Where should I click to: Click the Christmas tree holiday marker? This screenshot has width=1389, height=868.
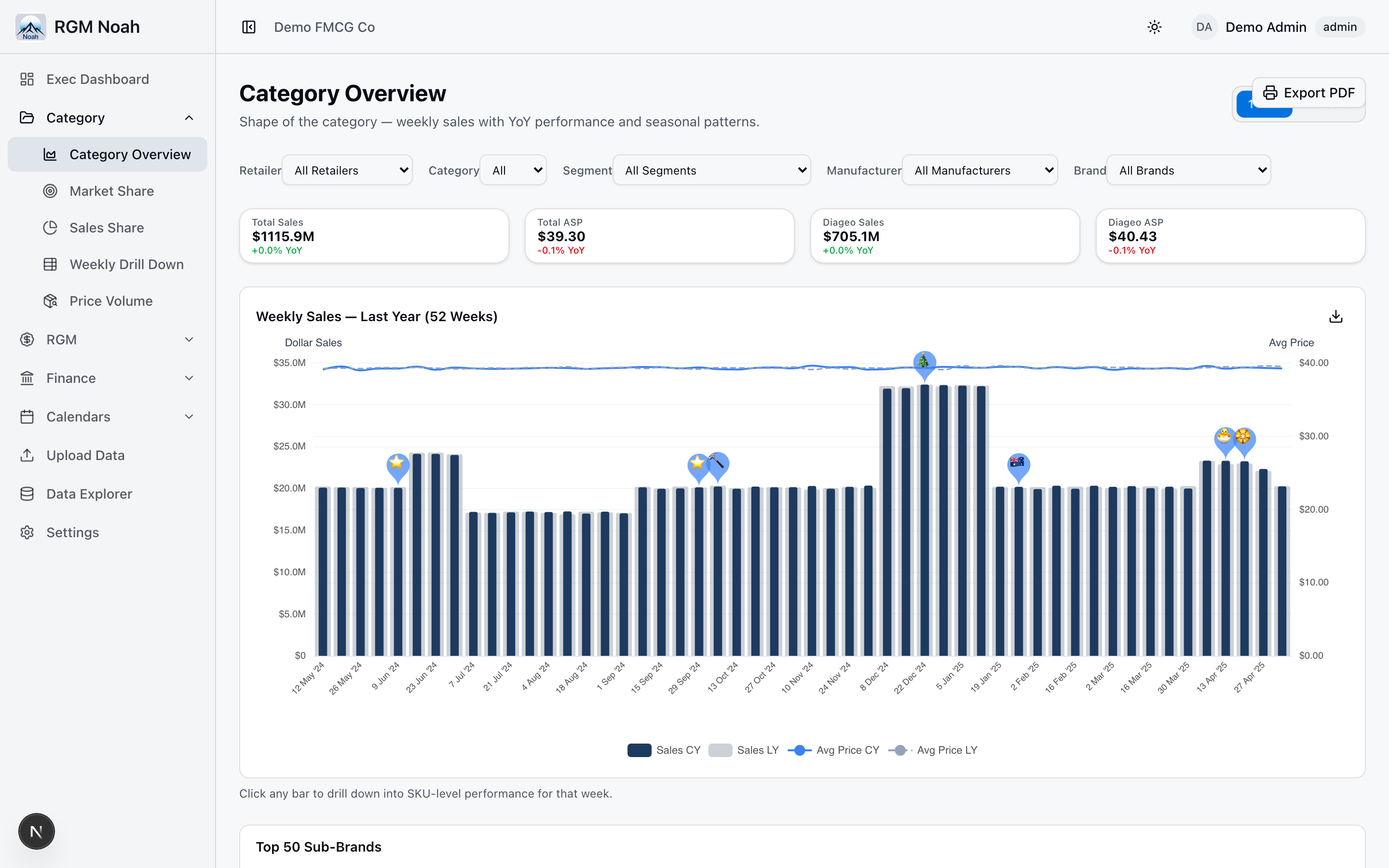coord(924,363)
